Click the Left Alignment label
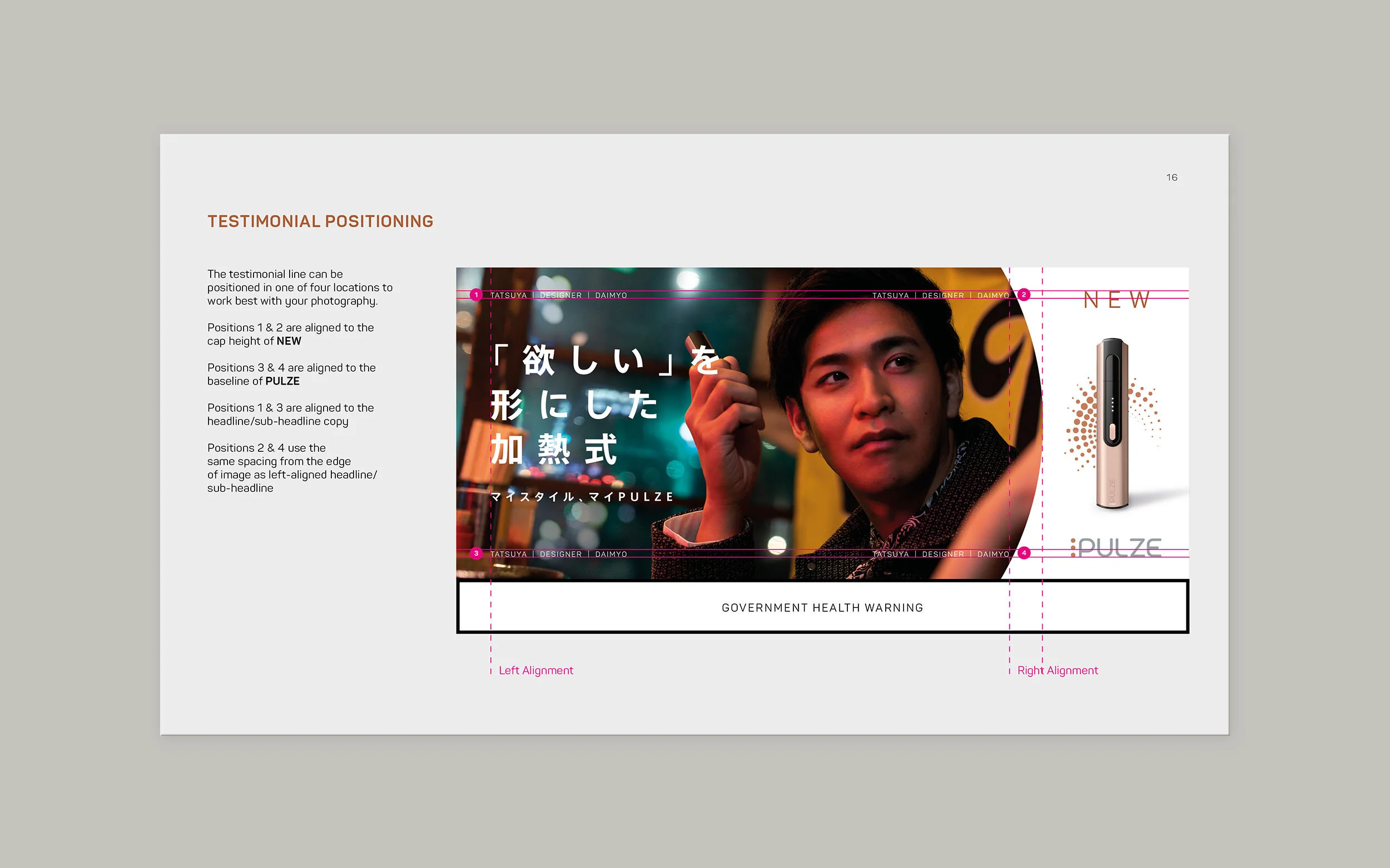 536,671
